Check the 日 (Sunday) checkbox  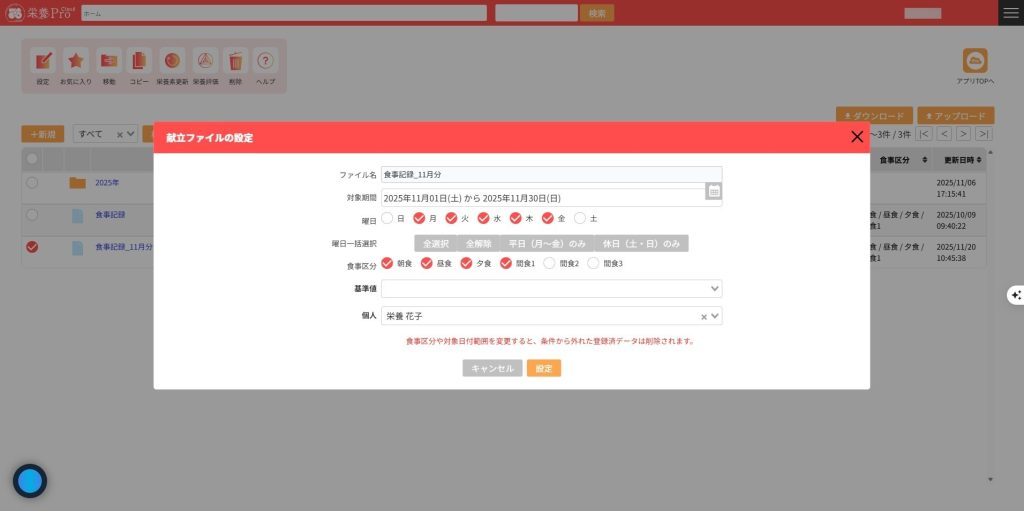point(387,218)
